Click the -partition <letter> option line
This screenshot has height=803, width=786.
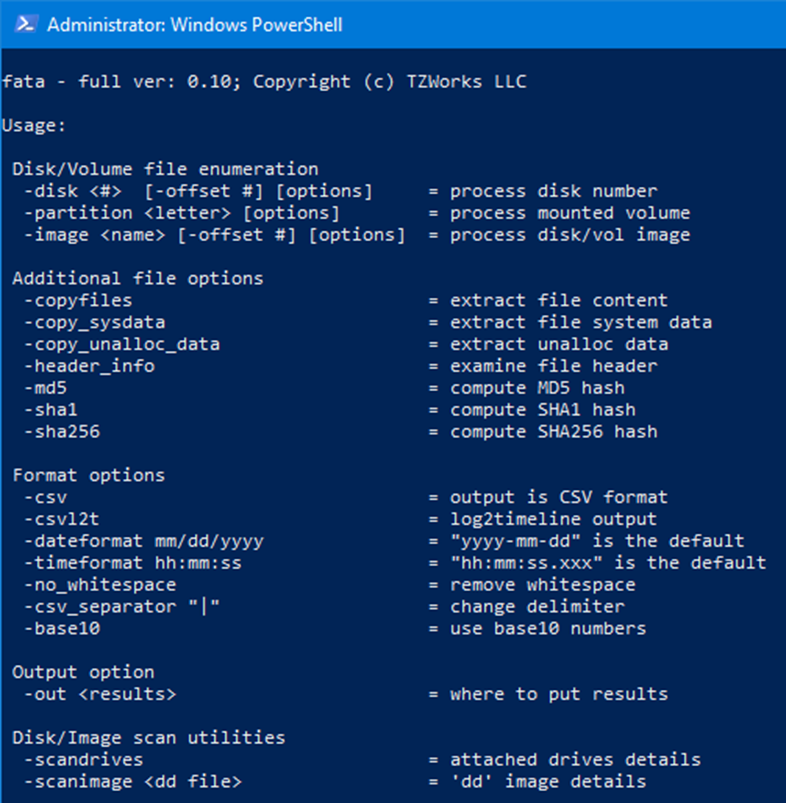tap(182, 213)
